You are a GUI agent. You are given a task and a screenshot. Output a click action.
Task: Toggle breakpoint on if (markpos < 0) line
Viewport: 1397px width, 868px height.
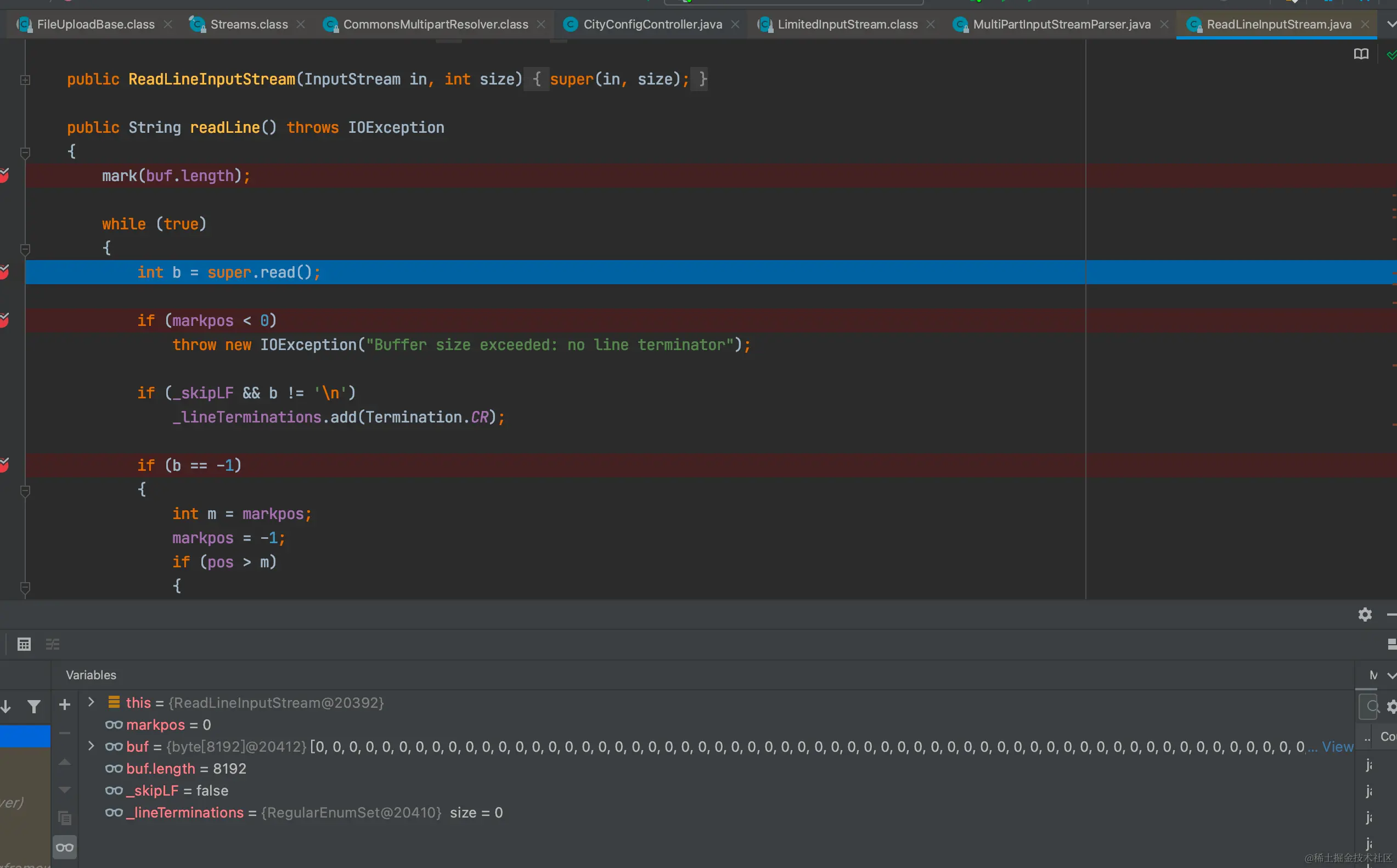[x=4, y=320]
